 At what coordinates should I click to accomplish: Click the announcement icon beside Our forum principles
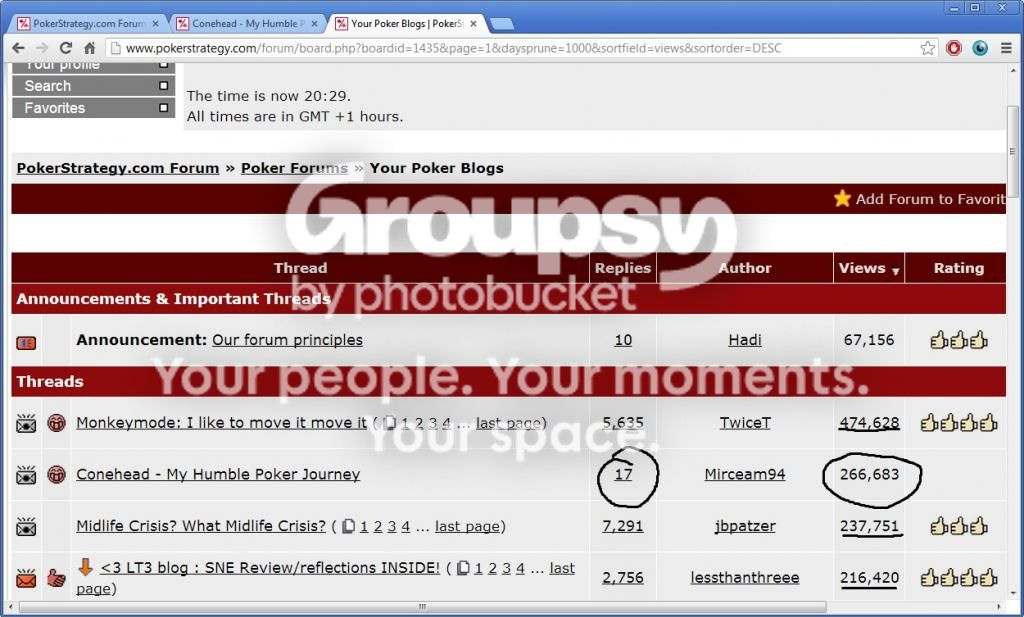tap(26, 343)
